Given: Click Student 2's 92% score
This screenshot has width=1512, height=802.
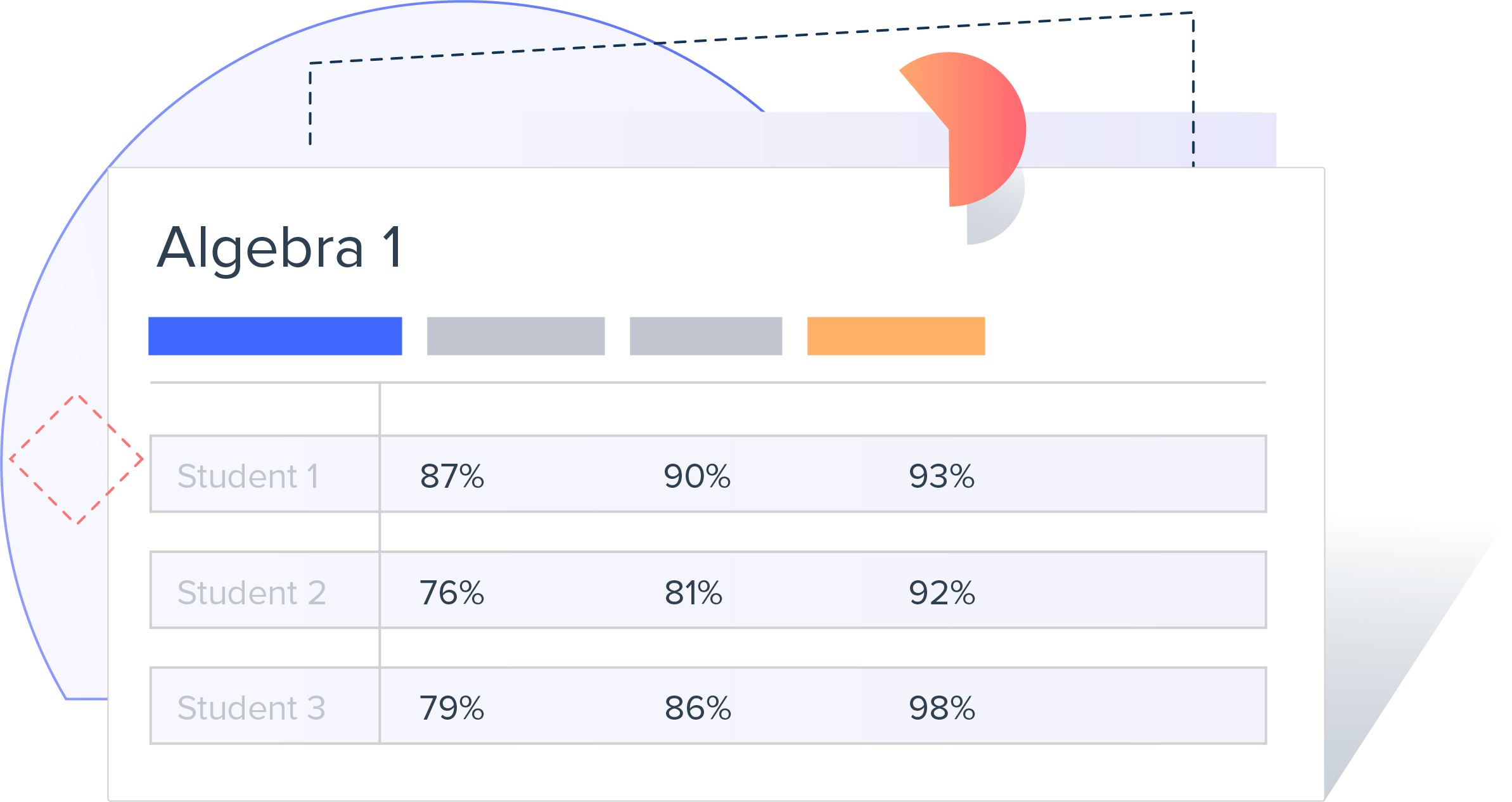Looking at the screenshot, I should [x=942, y=593].
